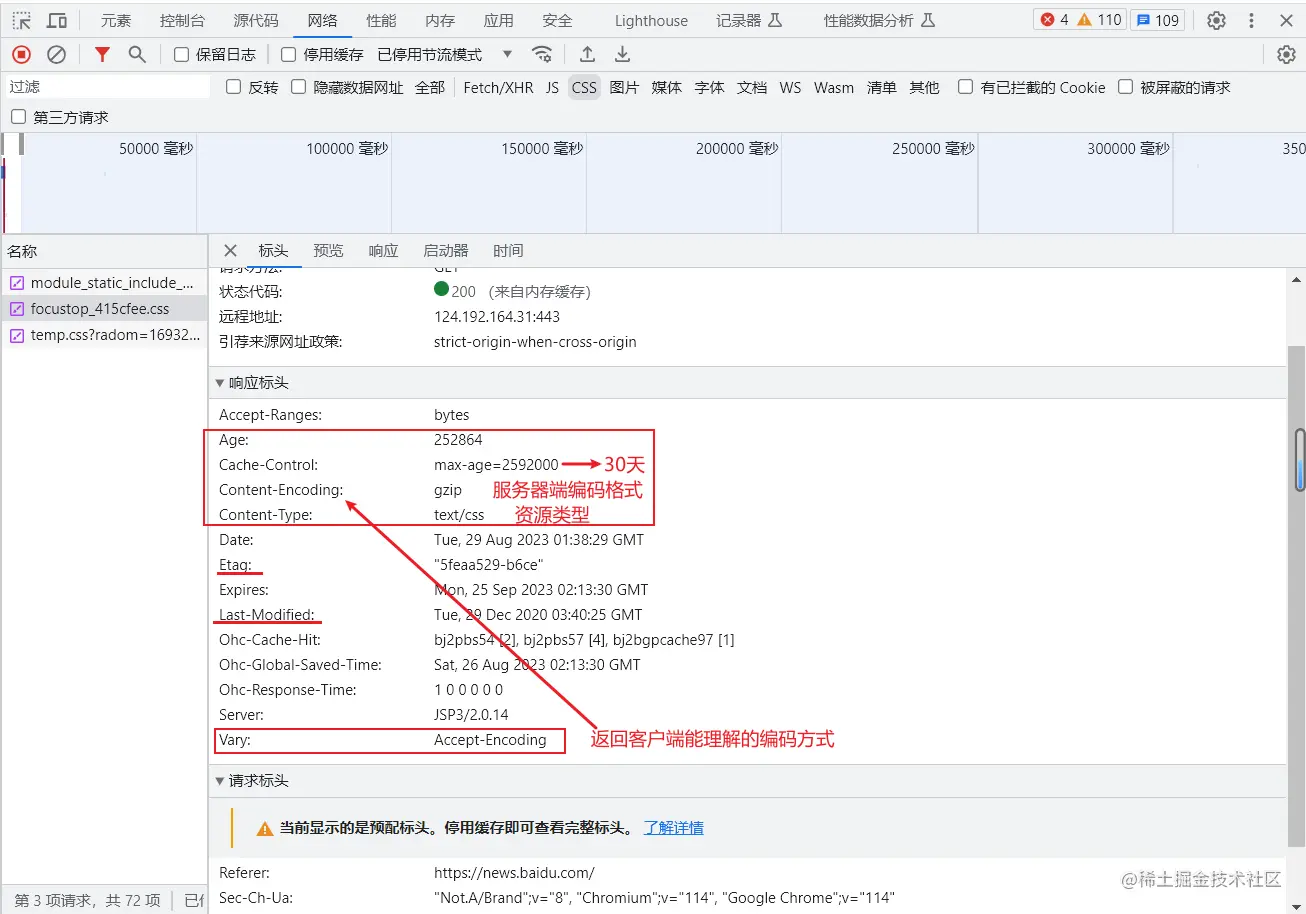Filter requests by 字体 type
1306x914 pixels.
click(709, 87)
